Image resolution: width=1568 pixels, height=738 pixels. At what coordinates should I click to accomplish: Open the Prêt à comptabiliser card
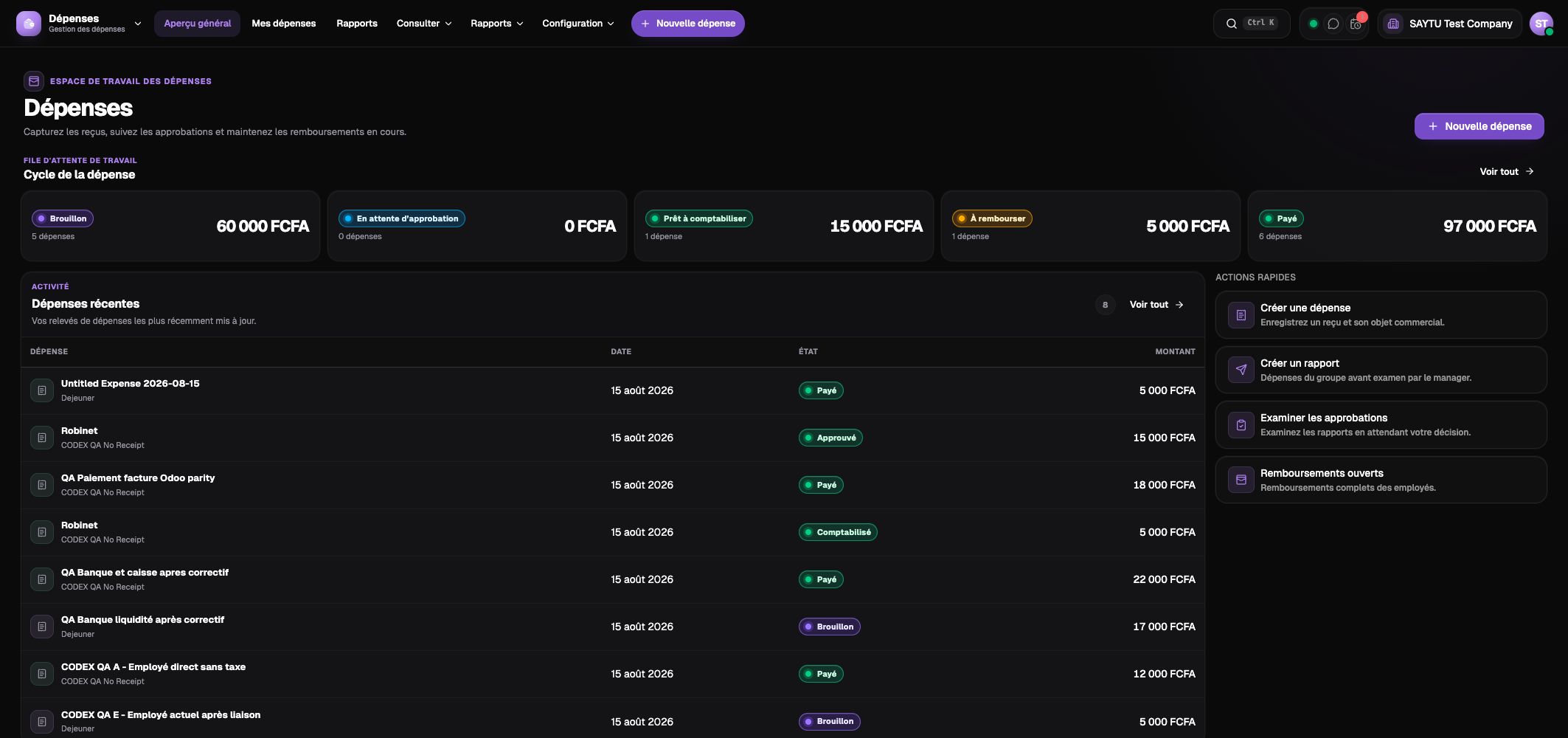(784, 226)
